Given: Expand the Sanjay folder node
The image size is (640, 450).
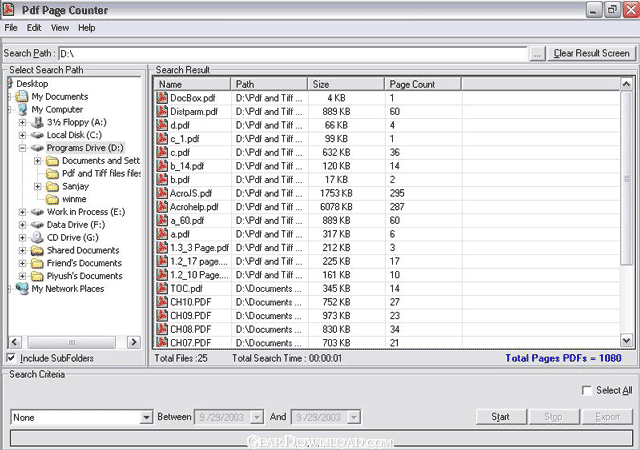Looking at the screenshot, I should 38,186.
